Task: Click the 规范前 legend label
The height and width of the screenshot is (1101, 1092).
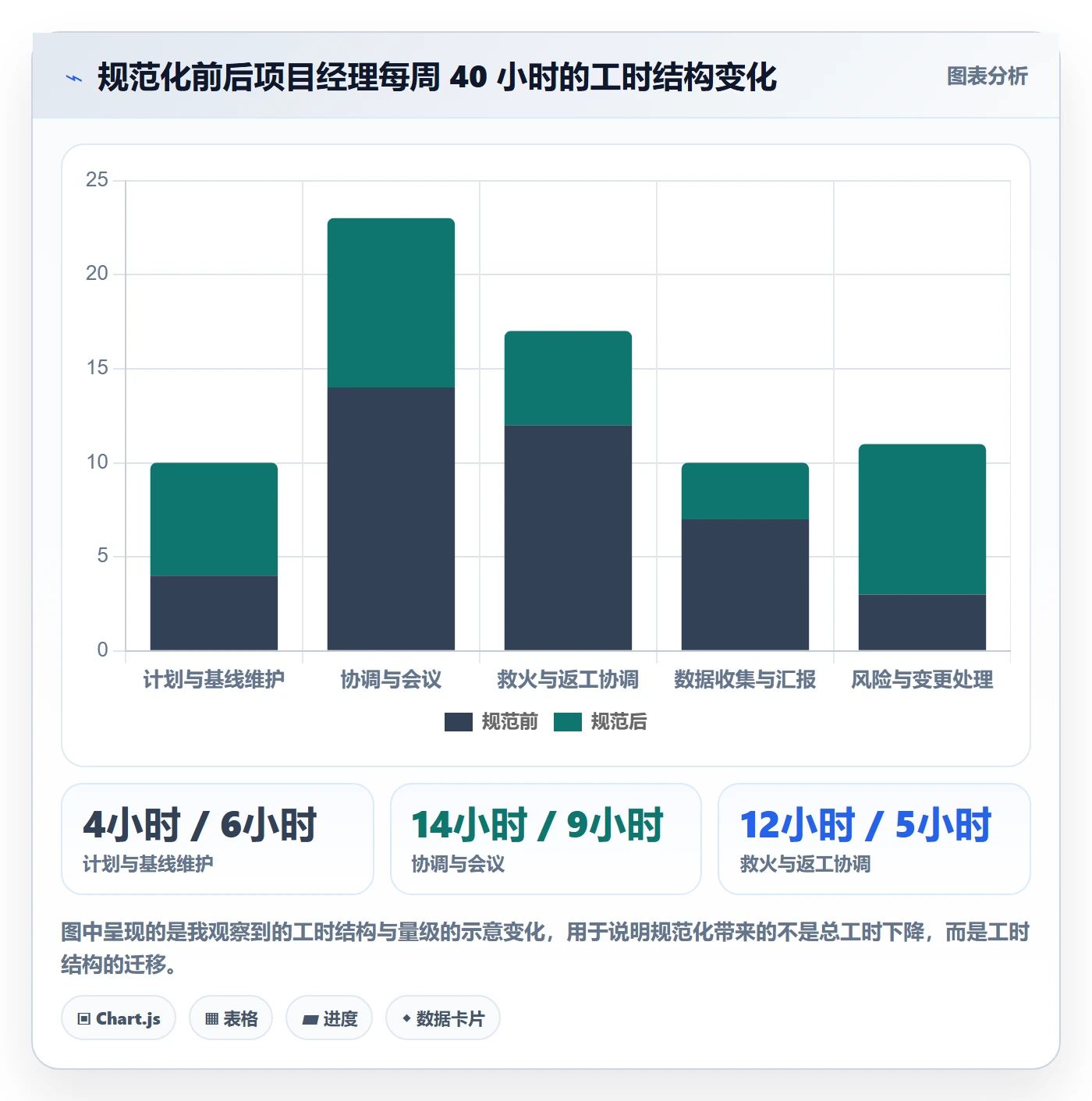Action: click(510, 722)
